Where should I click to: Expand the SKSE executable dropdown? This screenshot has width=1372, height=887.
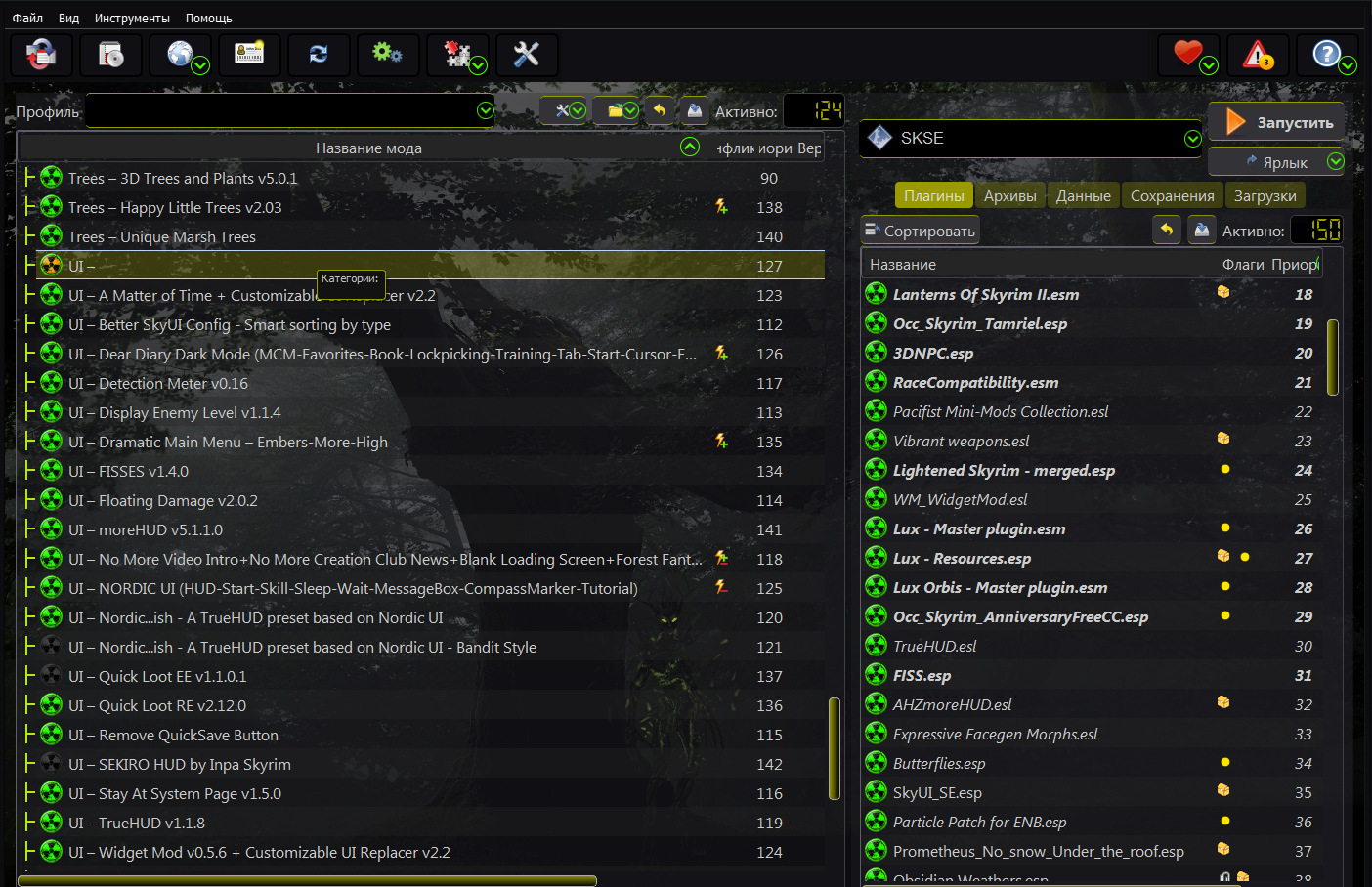click(1192, 139)
